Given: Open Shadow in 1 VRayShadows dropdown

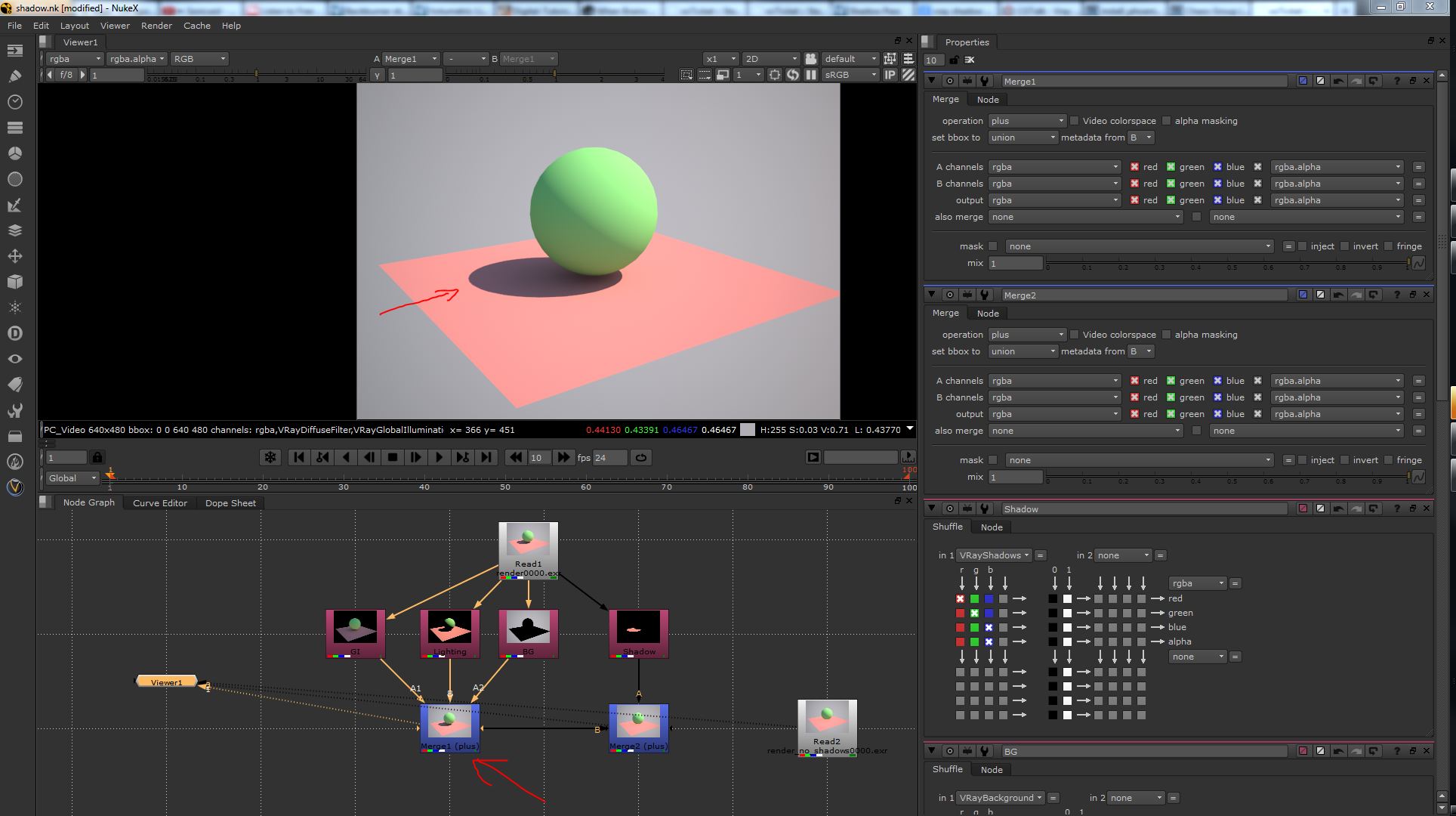Looking at the screenshot, I should [x=994, y=555].
